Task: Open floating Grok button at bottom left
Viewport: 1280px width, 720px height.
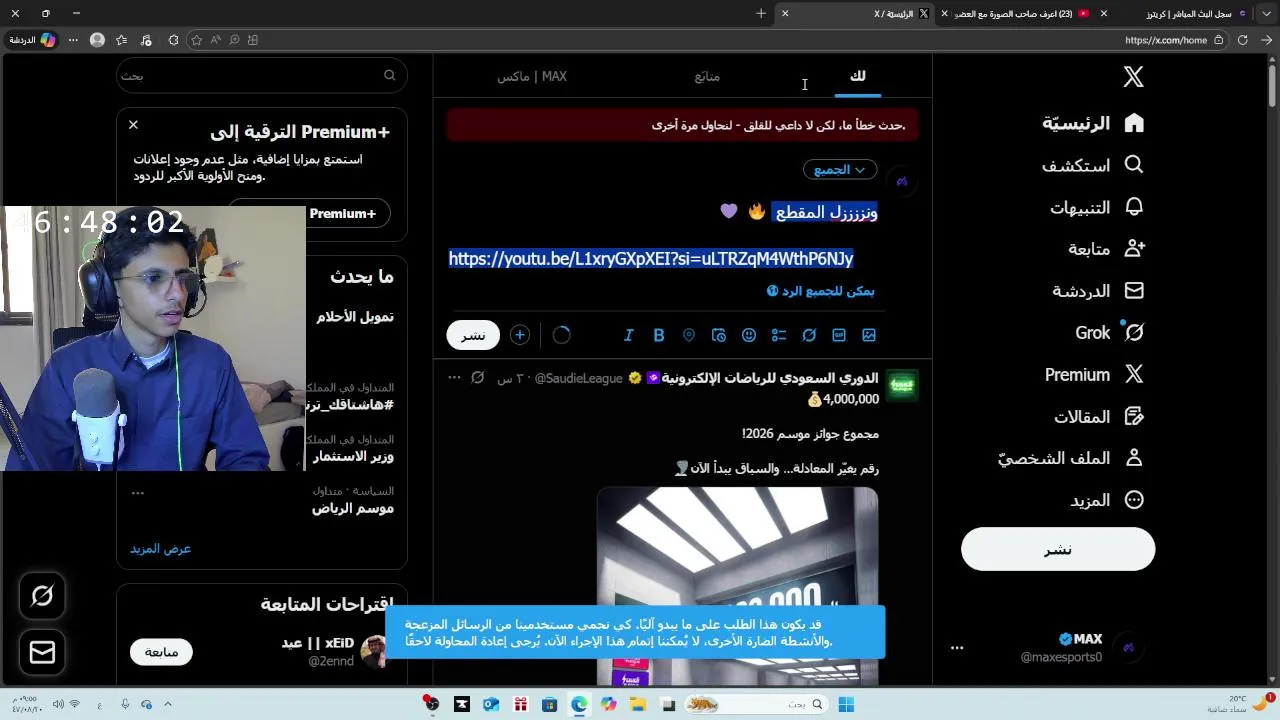Action: coord(42,596)
